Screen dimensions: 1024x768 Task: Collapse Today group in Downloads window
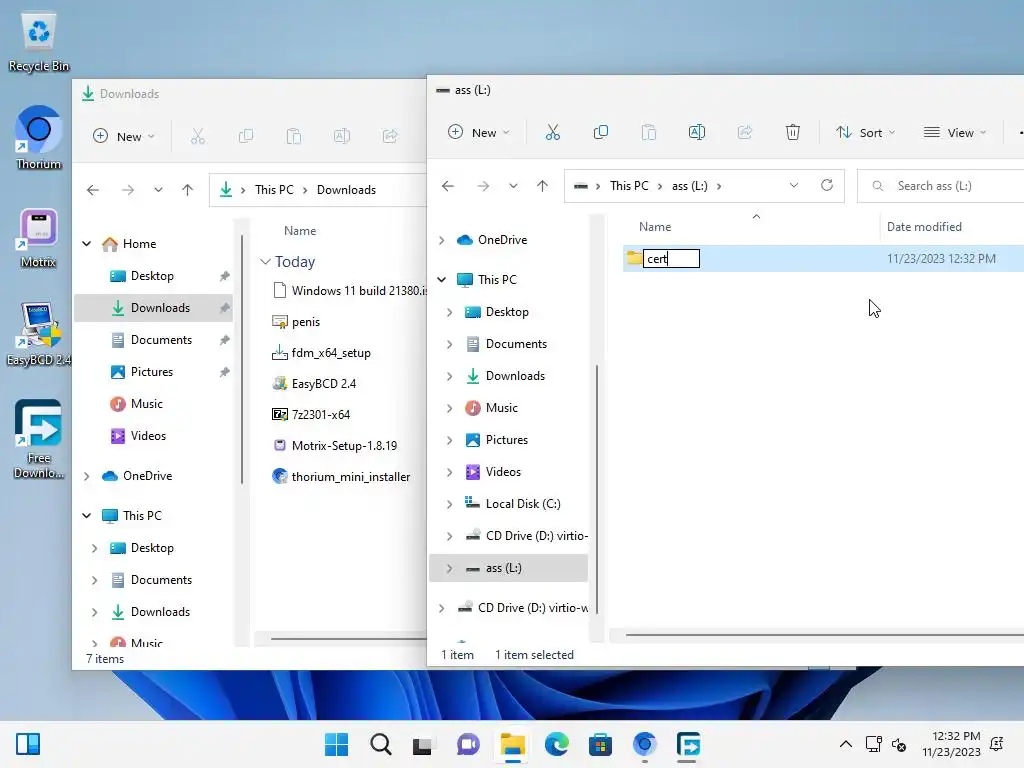click(x=265, y=262)
